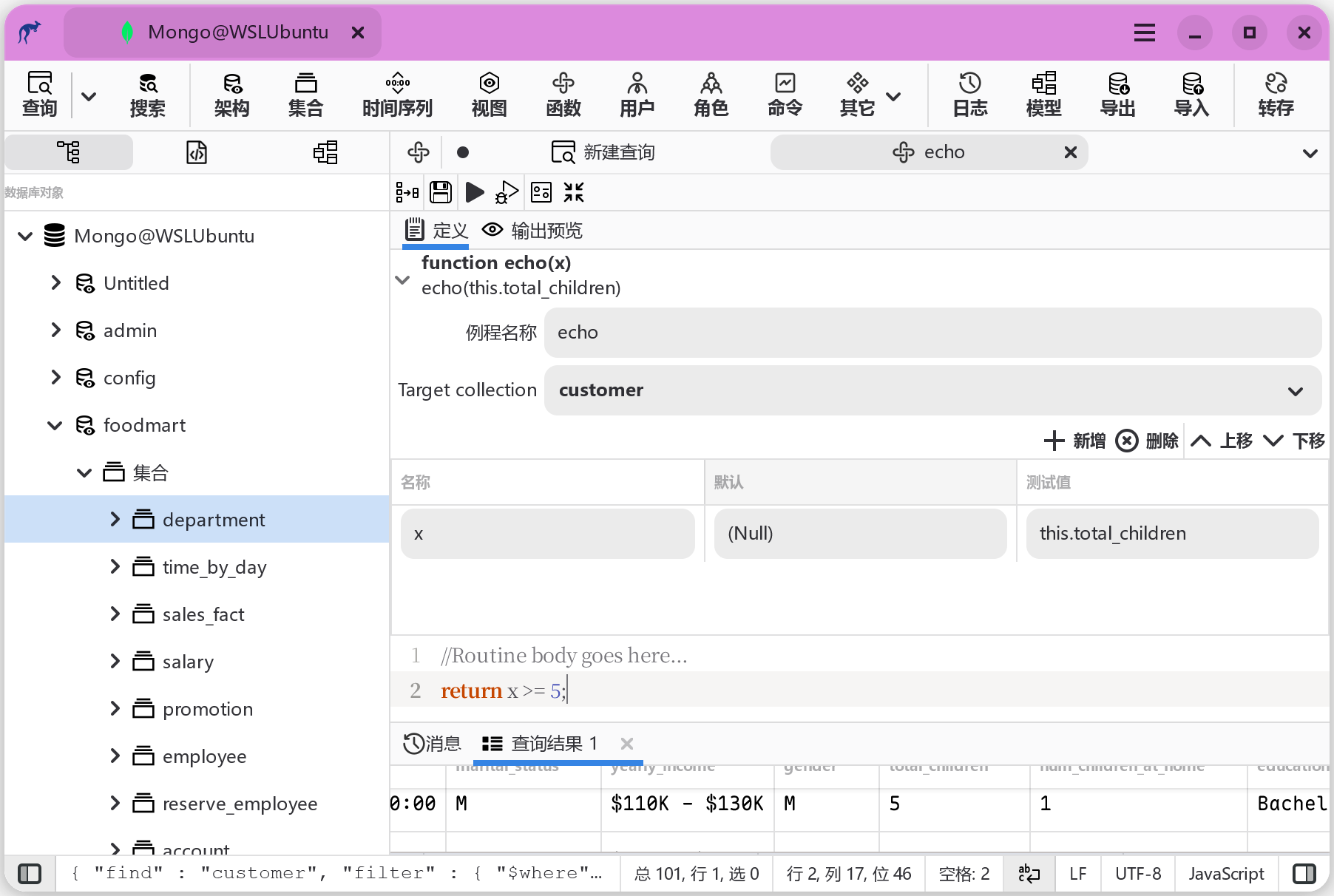Open the Target collection dropdown showing customer
1334x896 pixels.
click(1296, 390)
